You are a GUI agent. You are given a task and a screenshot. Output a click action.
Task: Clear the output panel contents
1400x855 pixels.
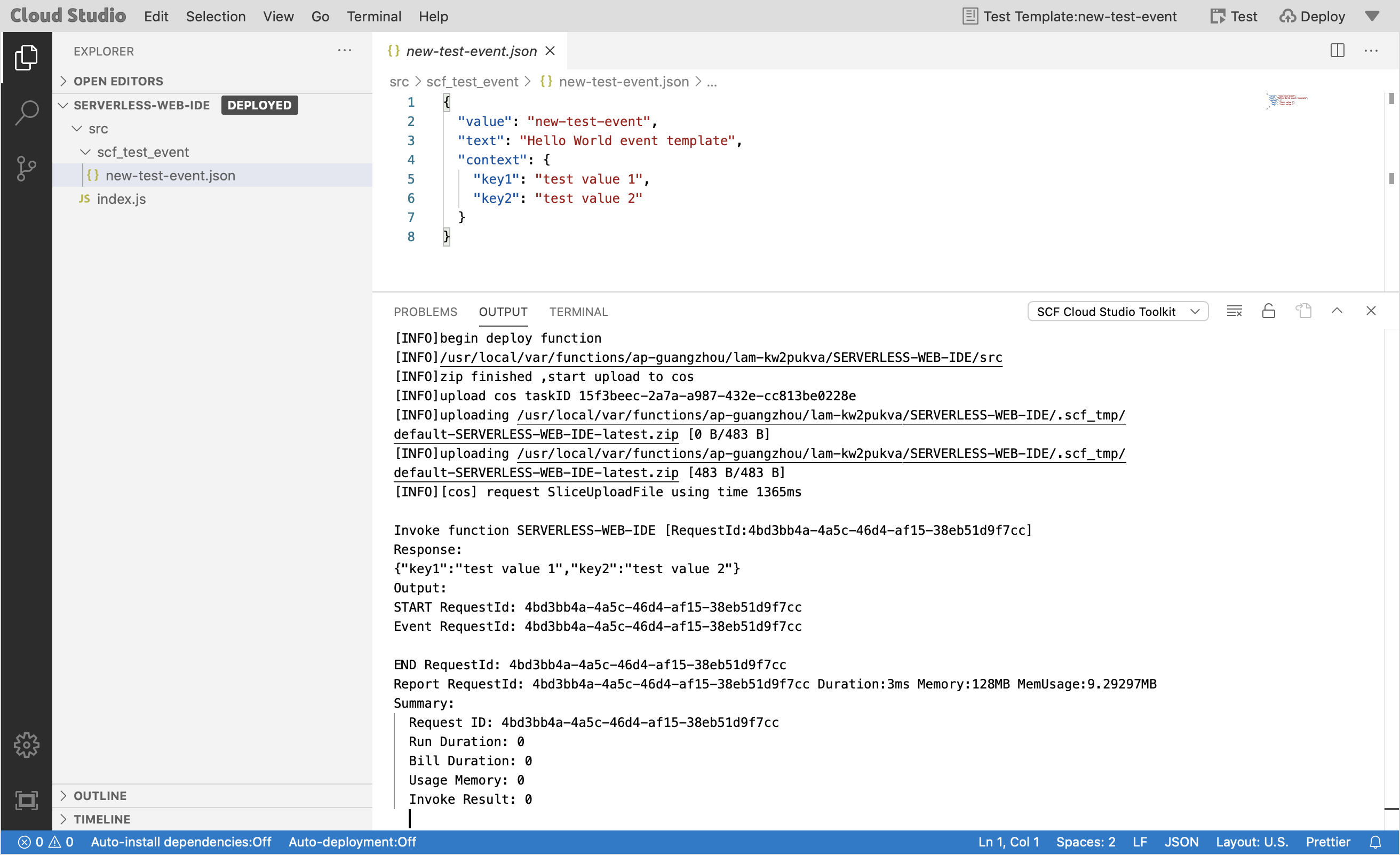[x=1234, y=311]
